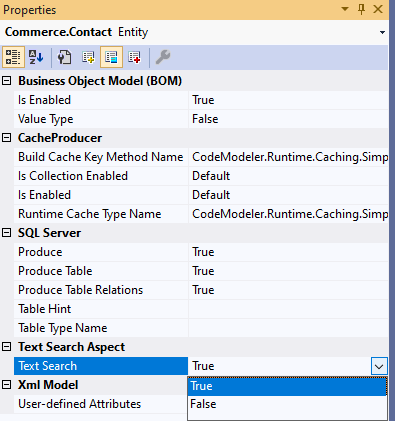Image resolution: width=395 pixels, height=421 pixels.
Task: Click the BOM Is Enabled True value
Action: point(288,100)
